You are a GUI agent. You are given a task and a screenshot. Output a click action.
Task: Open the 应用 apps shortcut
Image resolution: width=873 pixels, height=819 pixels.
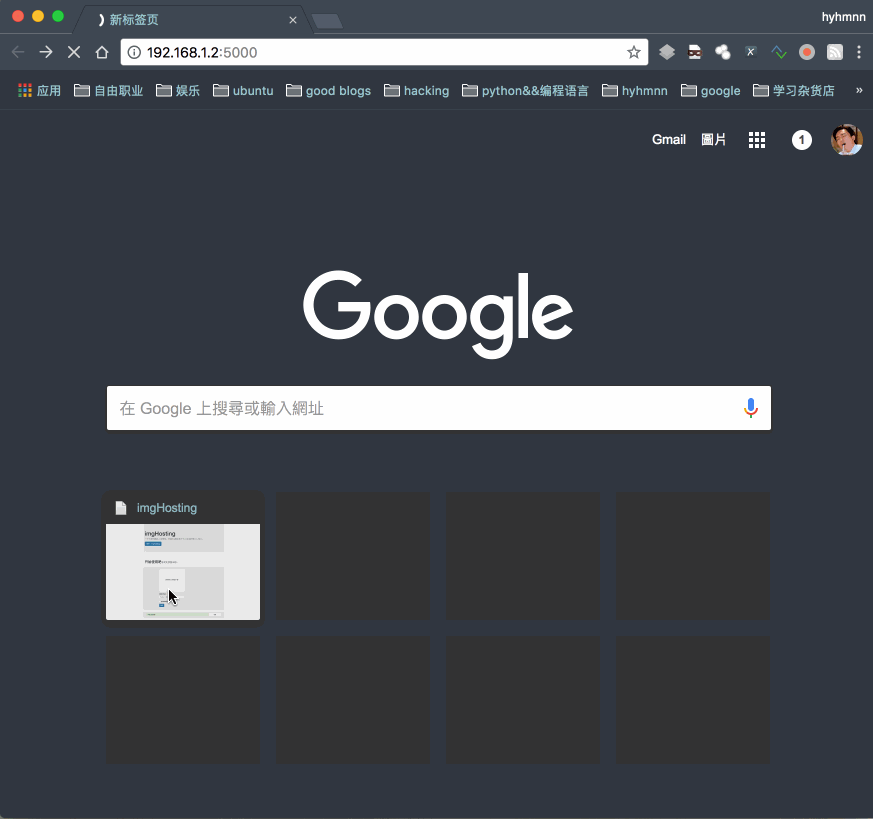click(39, 91)
